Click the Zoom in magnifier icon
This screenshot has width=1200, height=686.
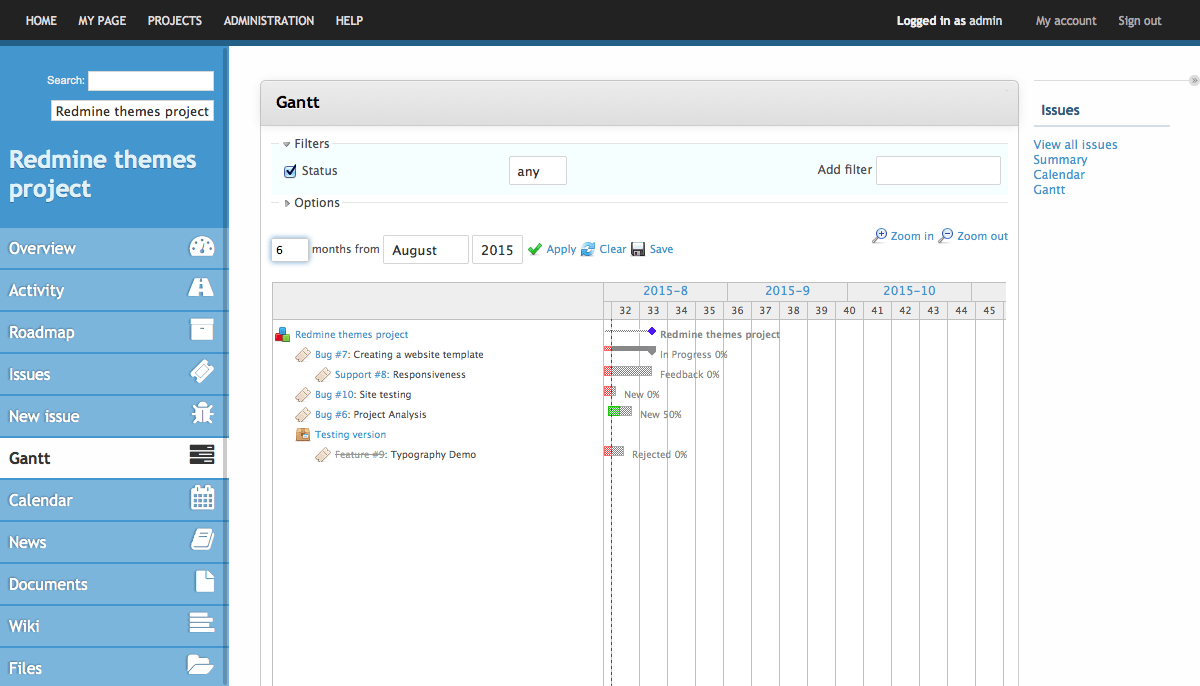(880, 236)
